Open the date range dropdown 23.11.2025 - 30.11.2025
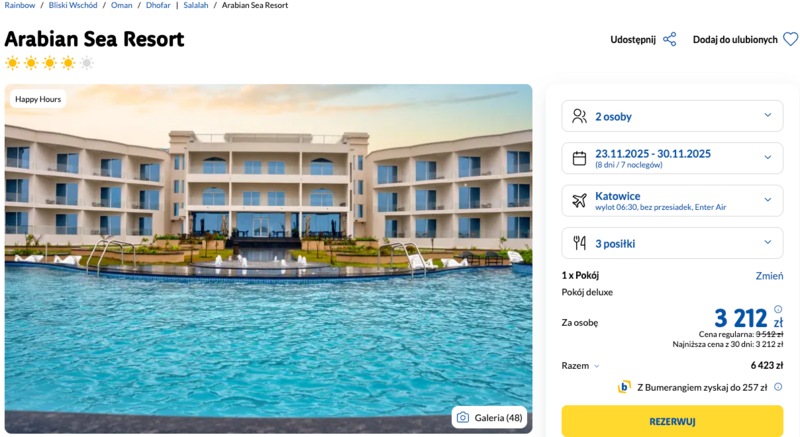 (x=672, y=158)
